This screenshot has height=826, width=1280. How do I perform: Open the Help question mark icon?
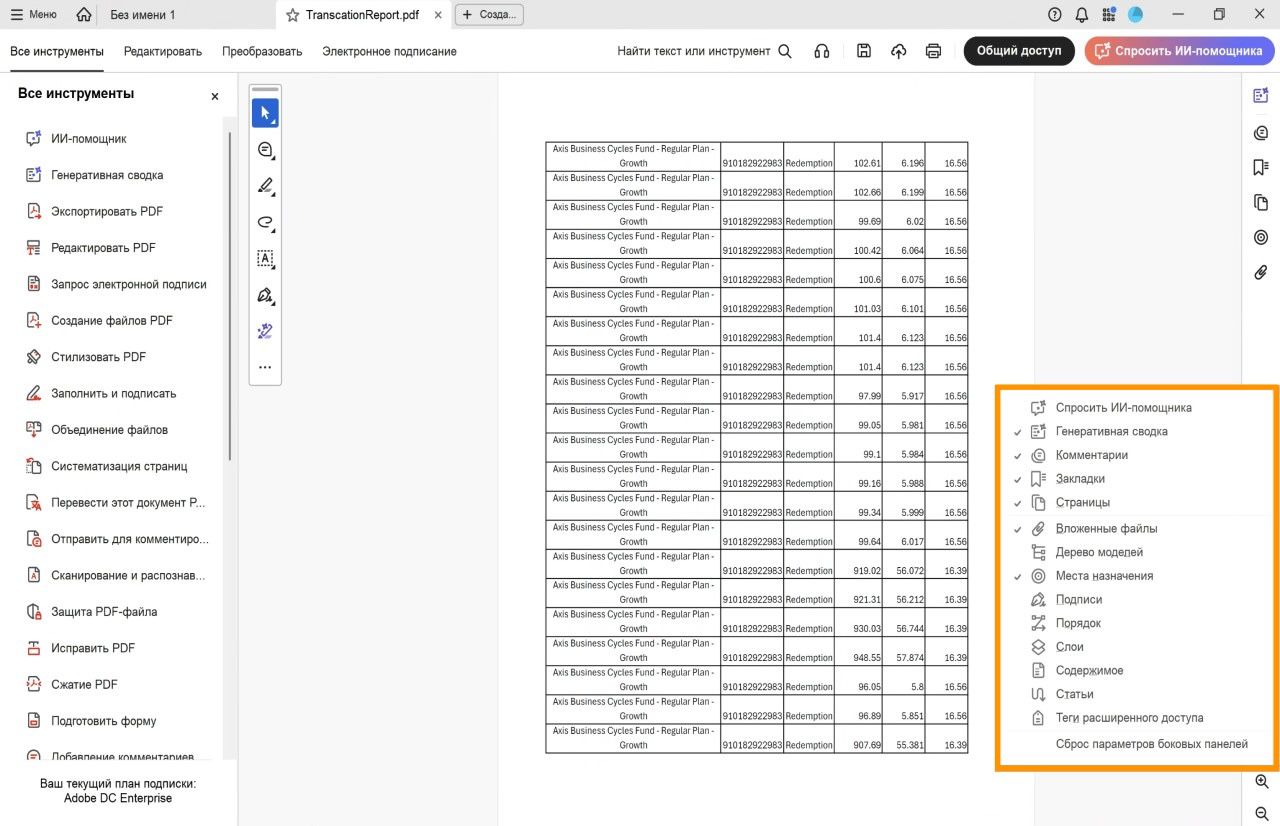(x=1055, y=15)
